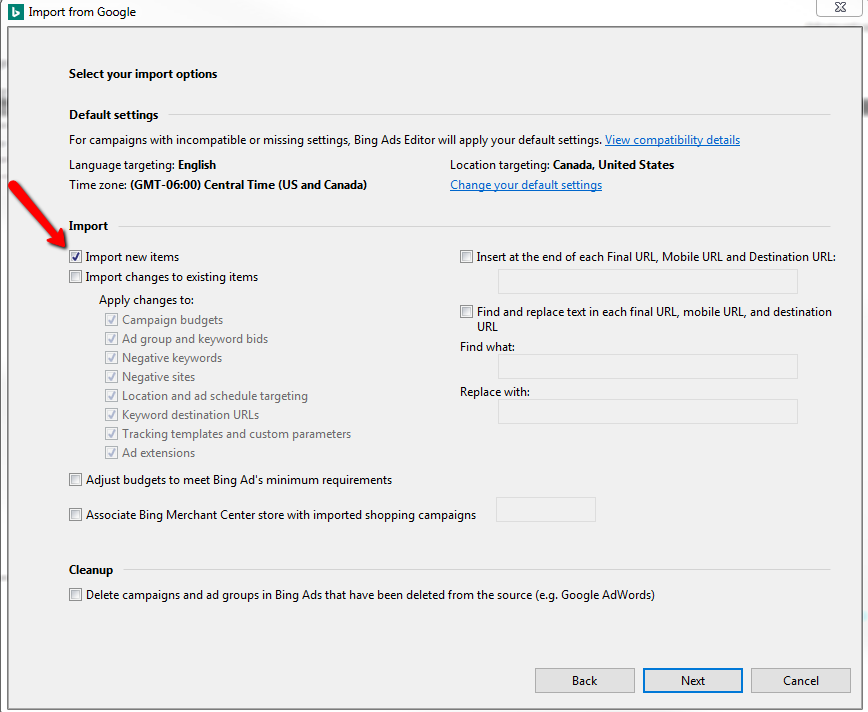Enable Insert at end of each URL
Screen dimensions: 868x712
466,257
